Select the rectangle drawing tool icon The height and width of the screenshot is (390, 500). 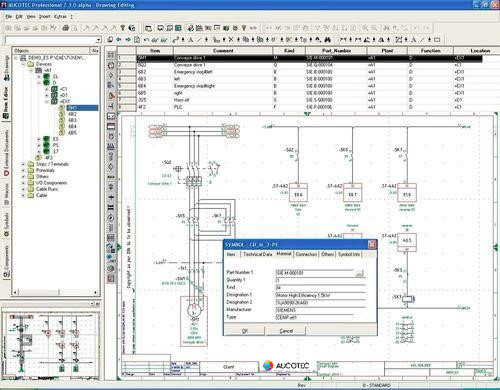(437, 40)
